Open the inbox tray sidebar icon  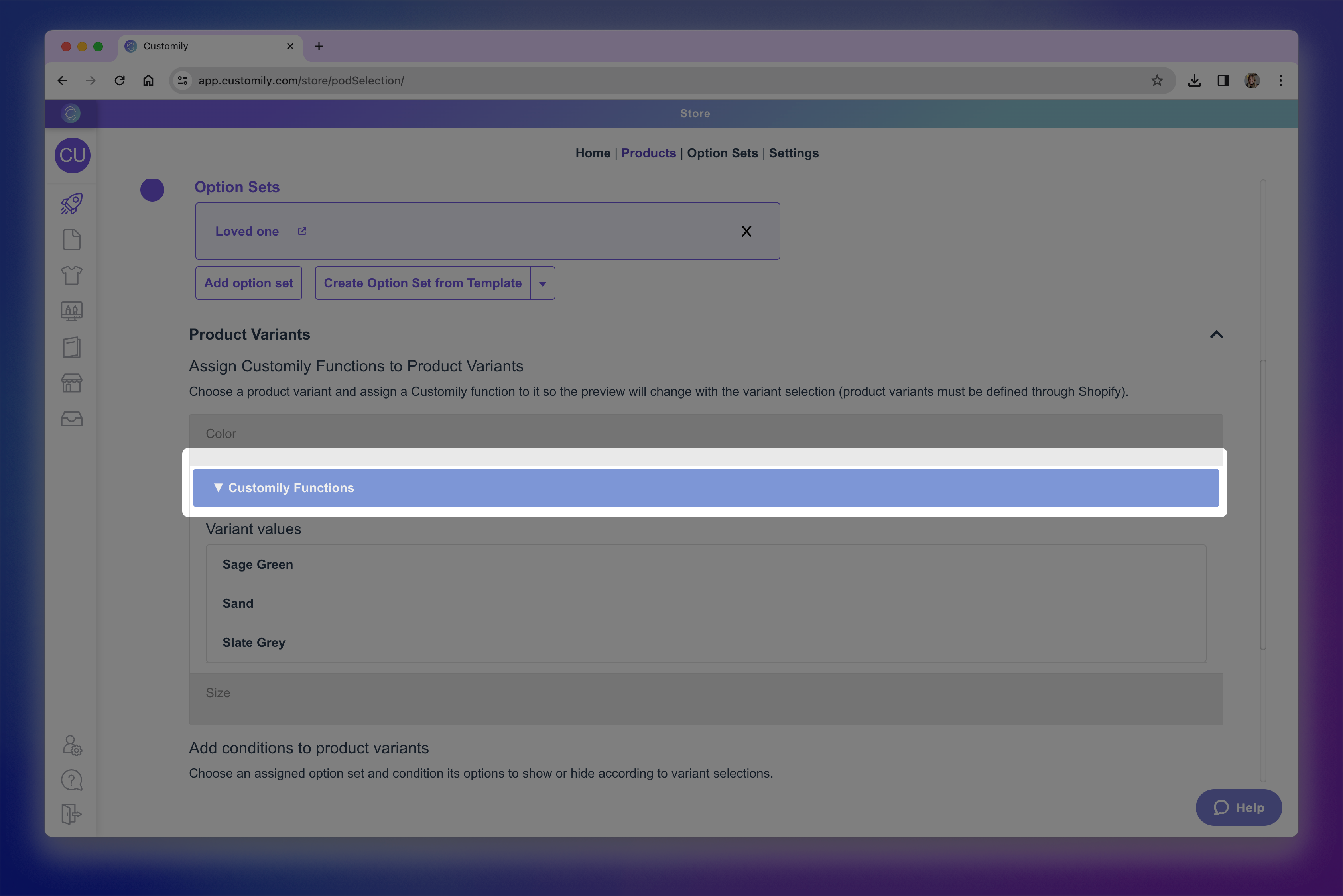[71, 419]
